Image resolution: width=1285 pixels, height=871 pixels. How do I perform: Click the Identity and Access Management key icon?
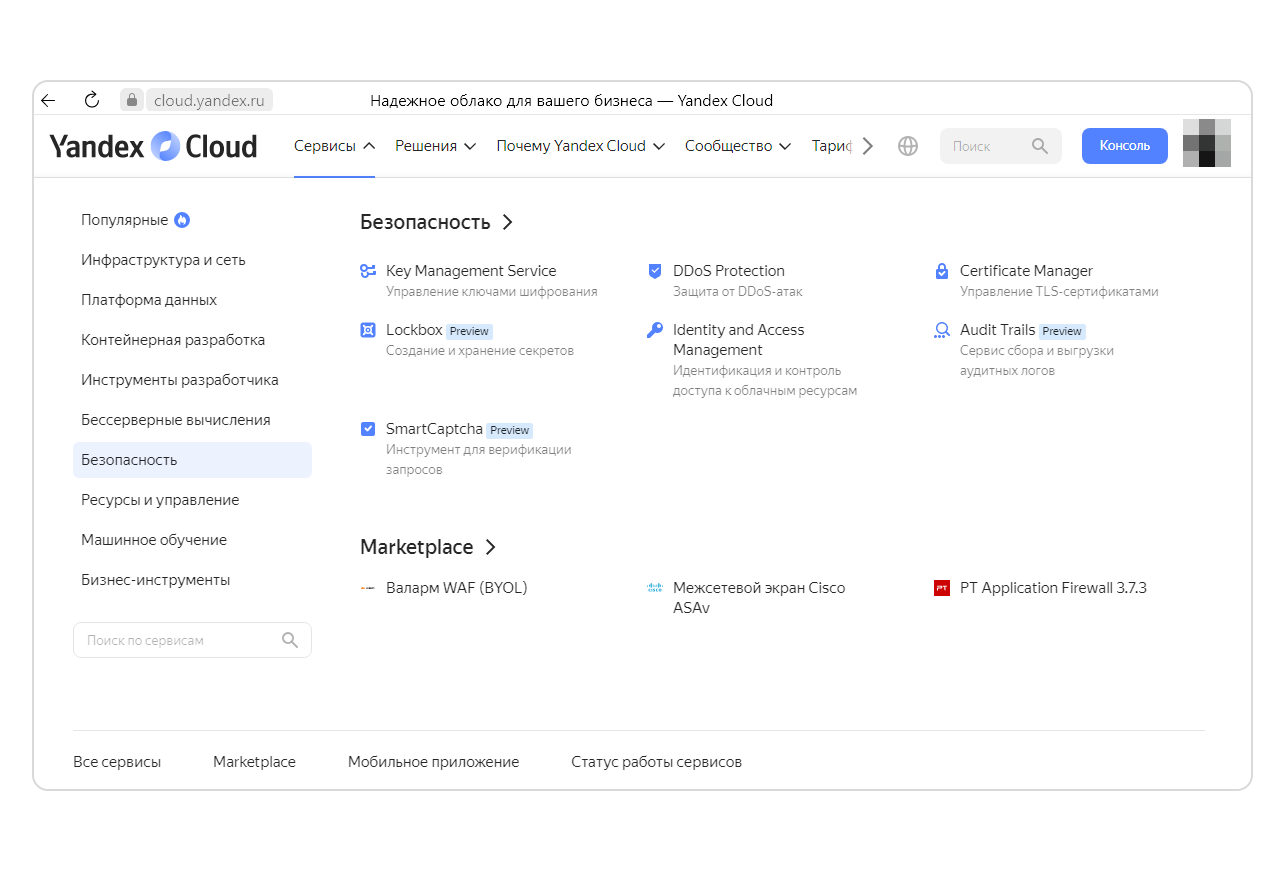coord(655,330)
